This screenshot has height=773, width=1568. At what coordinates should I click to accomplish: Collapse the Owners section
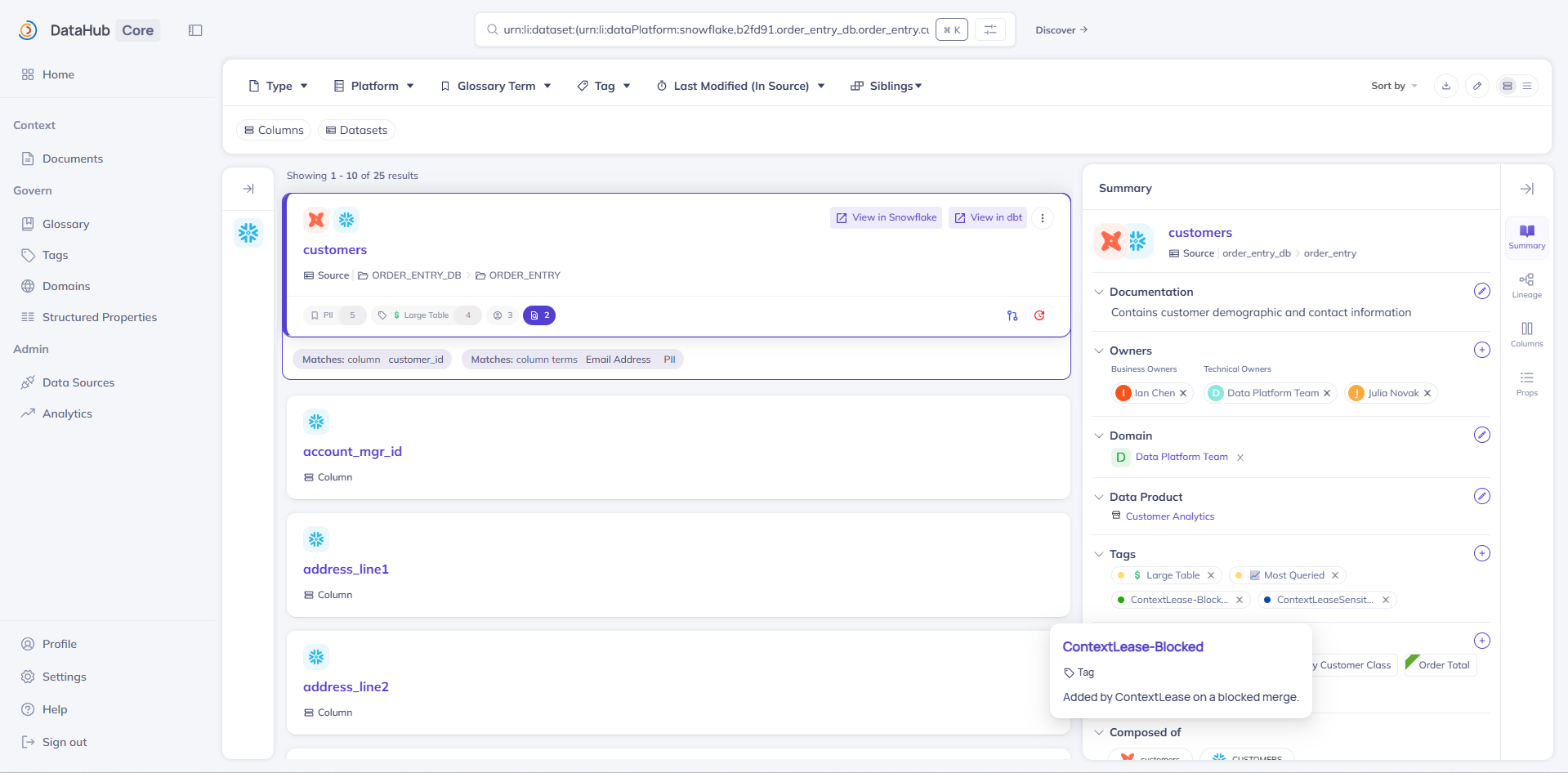(1099, 351)
